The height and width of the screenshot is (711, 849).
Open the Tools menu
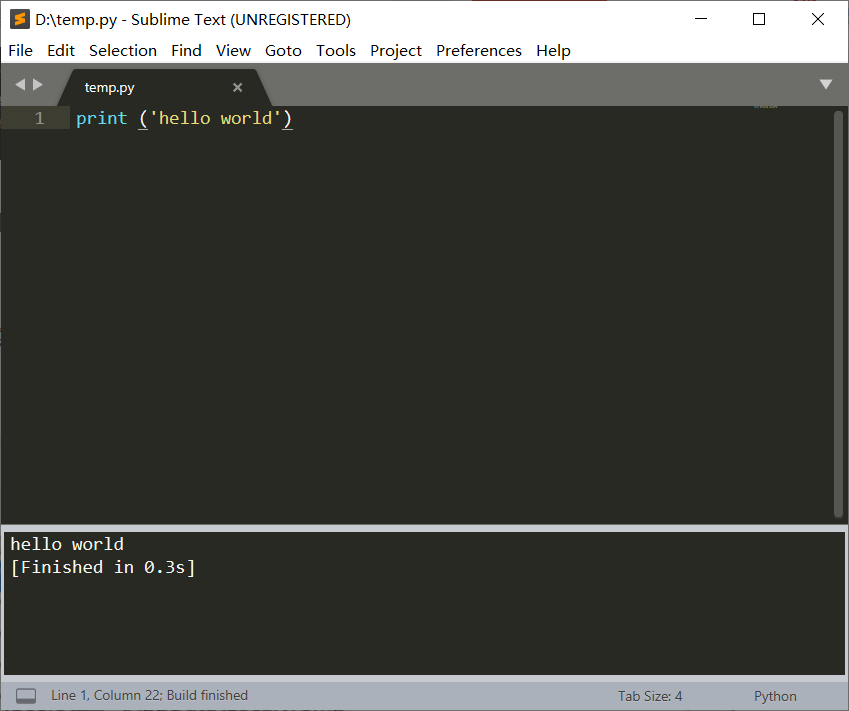click(x=336, y=50)
